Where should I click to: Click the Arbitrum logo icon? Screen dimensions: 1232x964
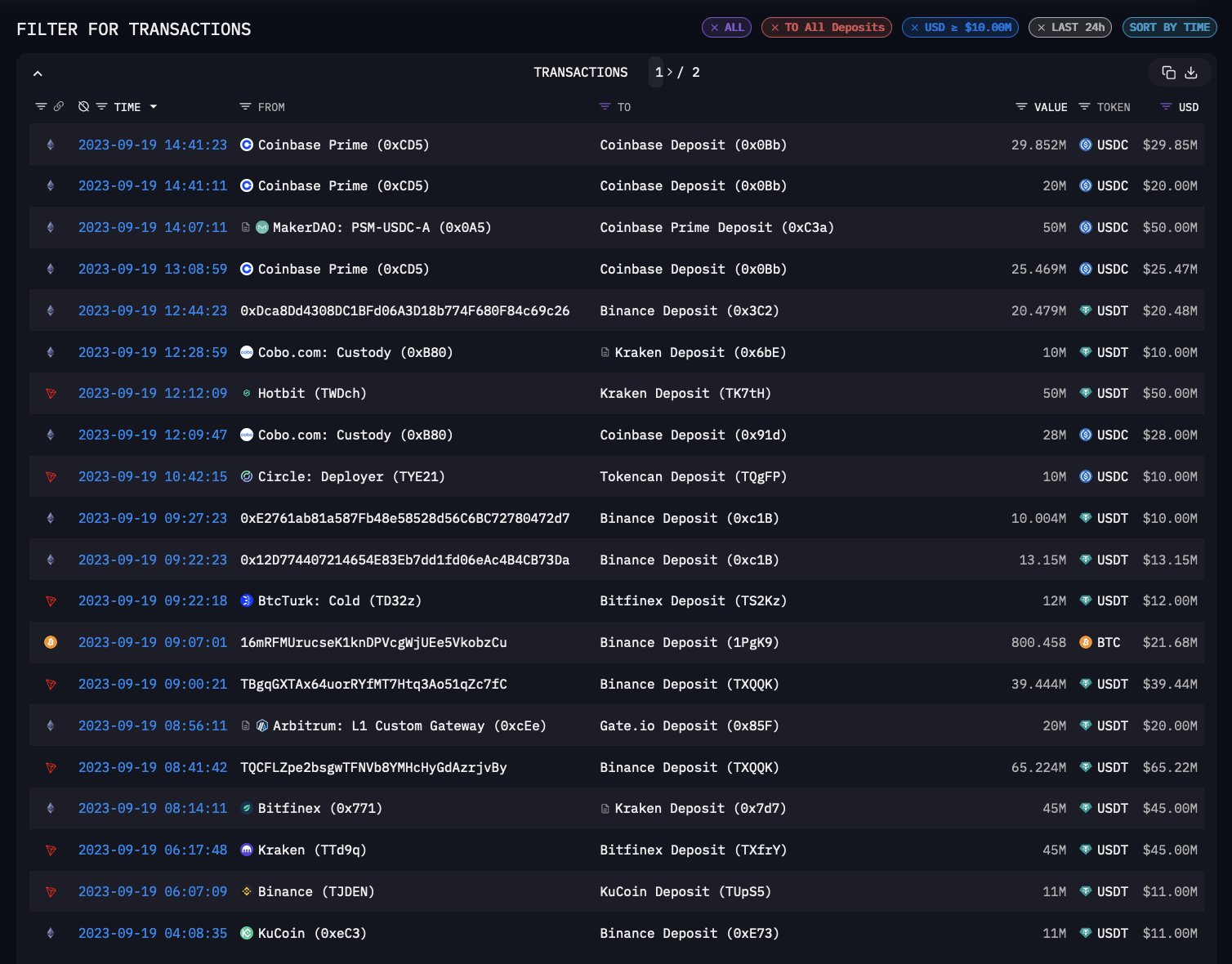[x=262, y=725]
